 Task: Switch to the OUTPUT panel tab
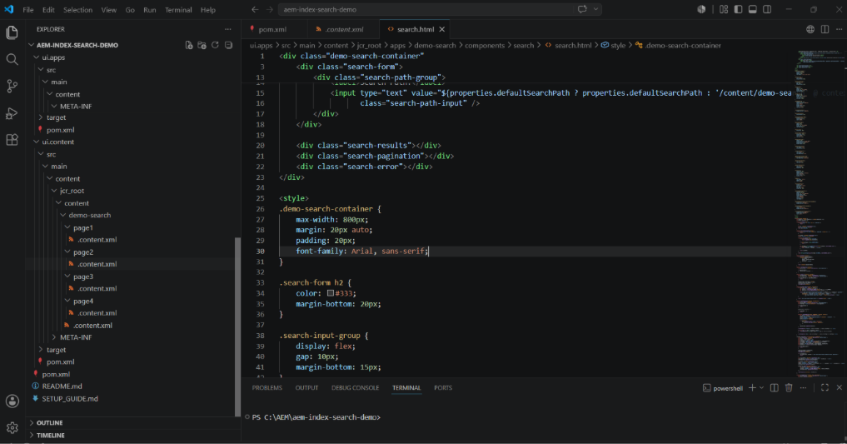[307, 388]
